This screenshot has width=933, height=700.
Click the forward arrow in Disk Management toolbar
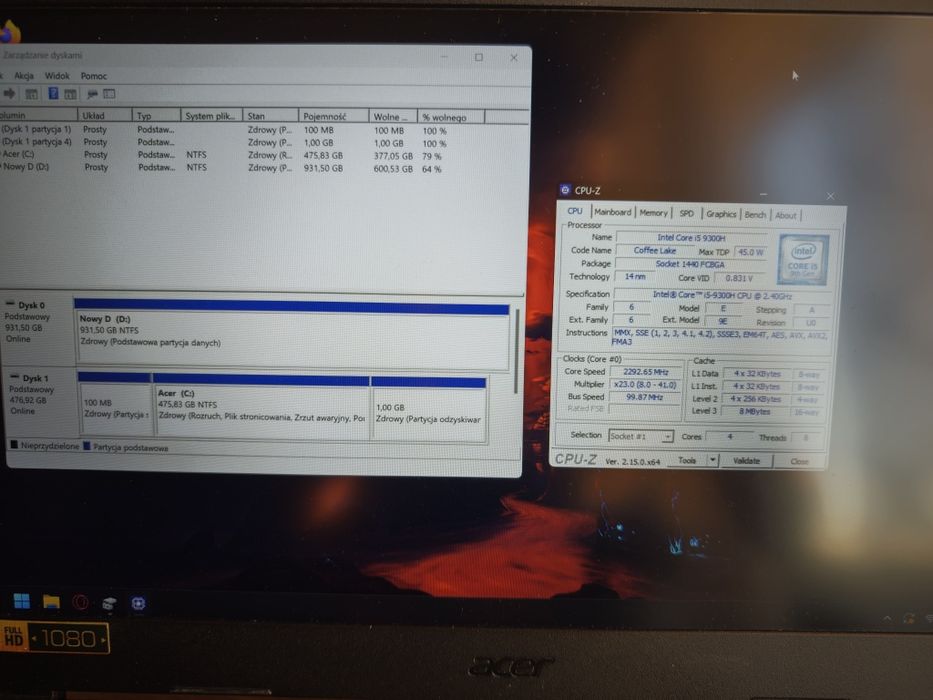pos(9,93)
